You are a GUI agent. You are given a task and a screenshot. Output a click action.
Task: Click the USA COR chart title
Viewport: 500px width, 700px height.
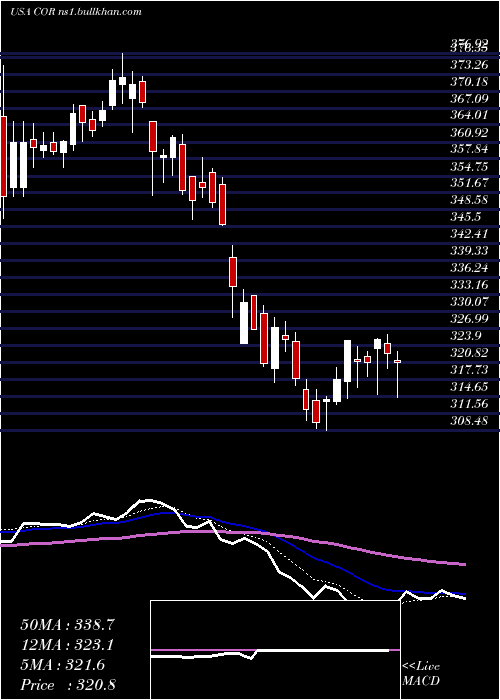[76, 11]
